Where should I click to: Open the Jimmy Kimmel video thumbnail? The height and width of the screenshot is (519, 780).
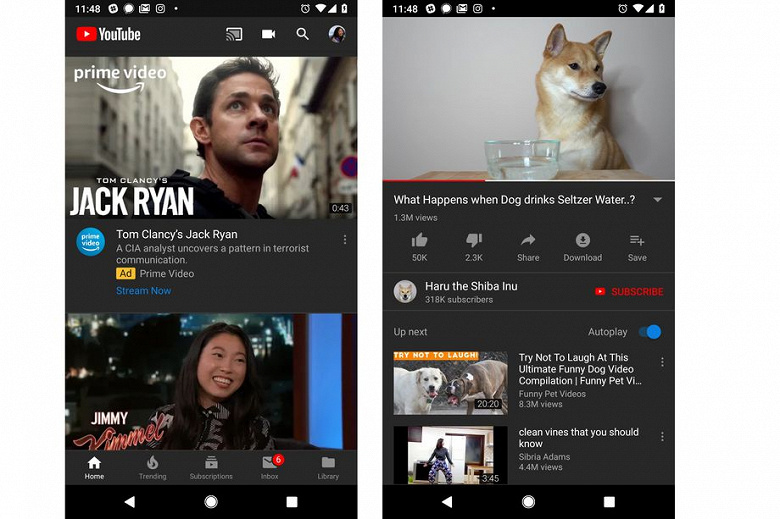tap(211, 382)
